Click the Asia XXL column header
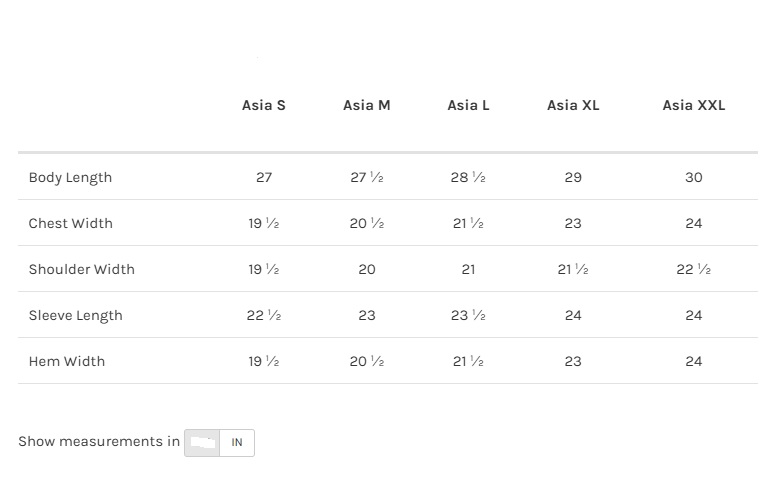 click(693, 105)
